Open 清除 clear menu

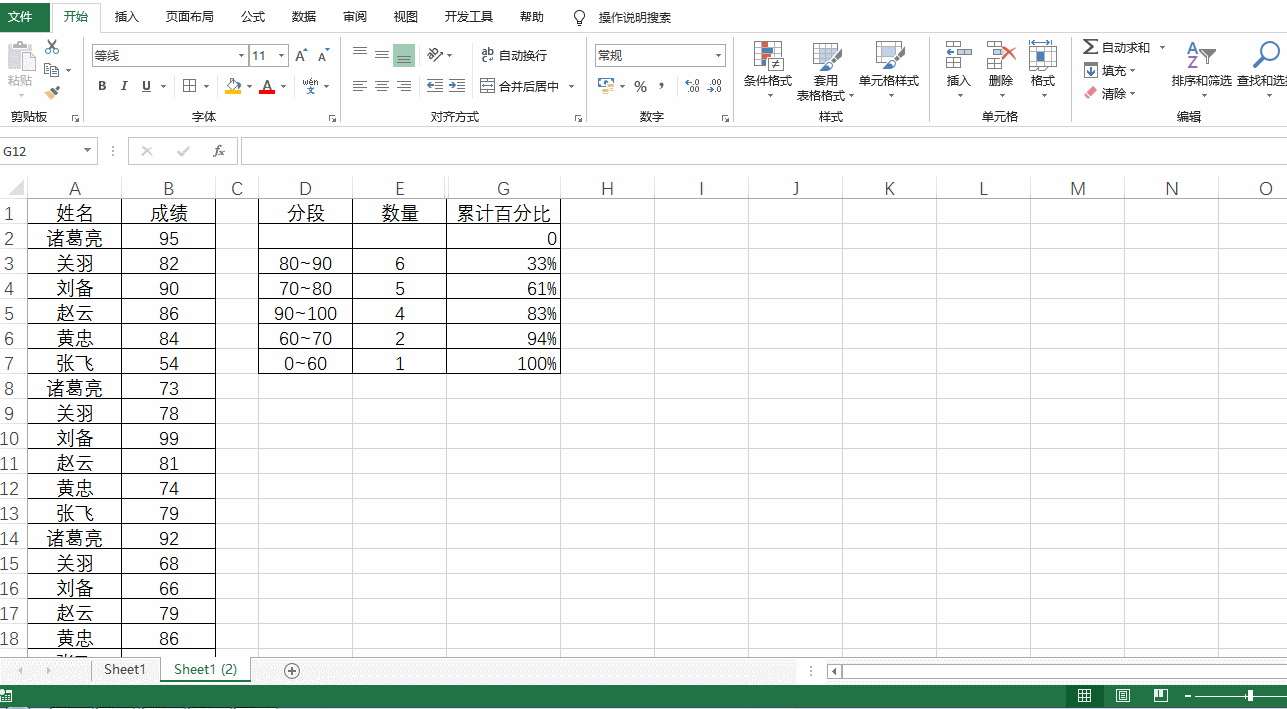1110,93
